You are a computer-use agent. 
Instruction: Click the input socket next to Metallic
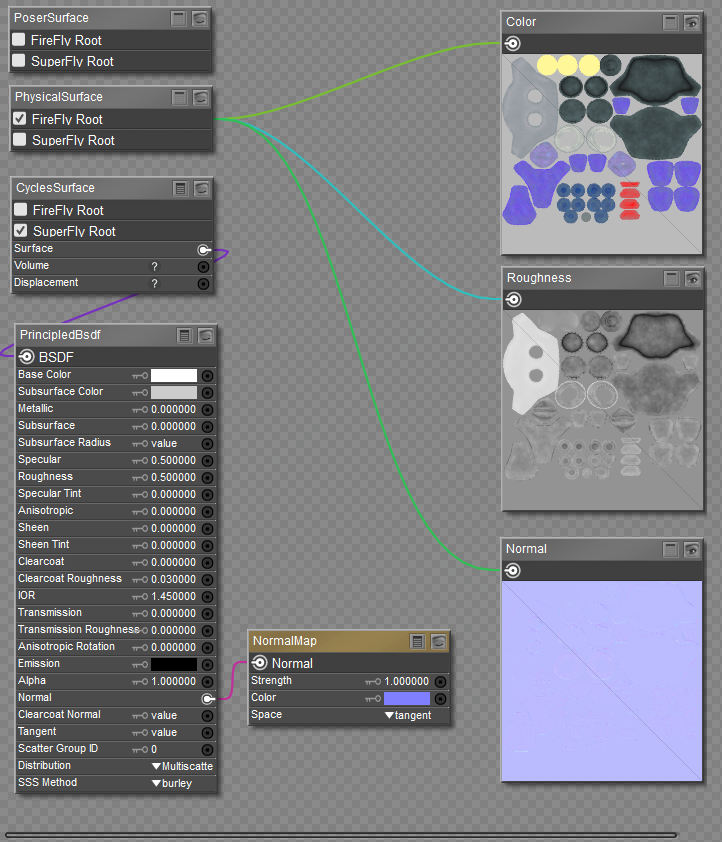[x=207, y=409]
